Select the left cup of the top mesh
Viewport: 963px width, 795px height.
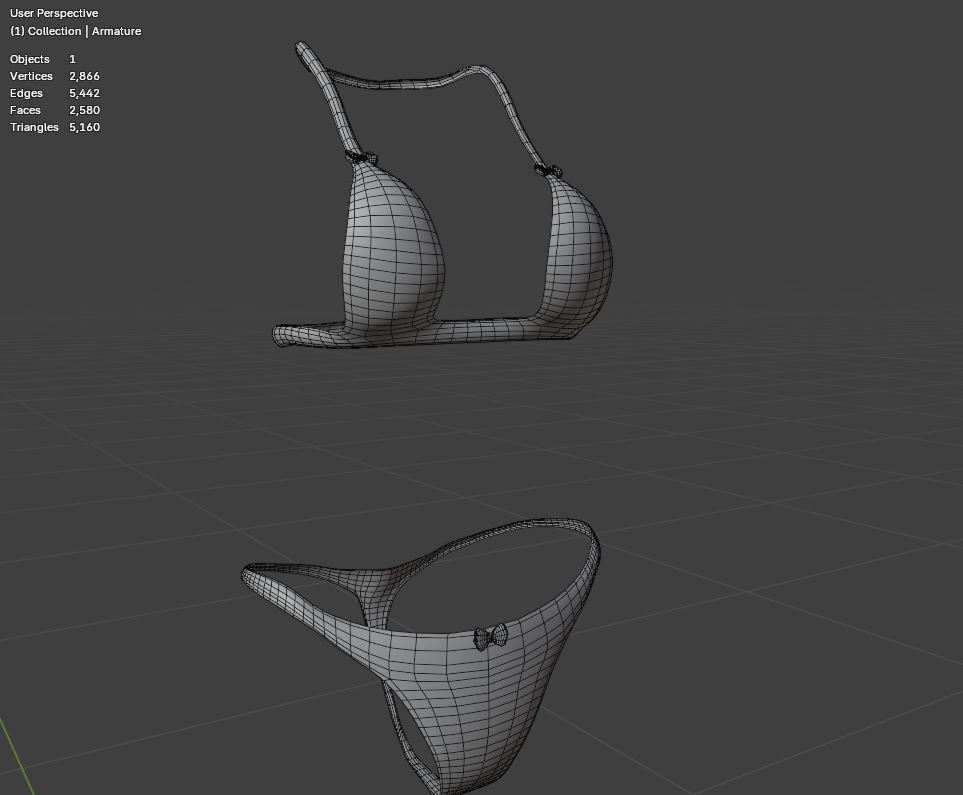tap(392, 250)
